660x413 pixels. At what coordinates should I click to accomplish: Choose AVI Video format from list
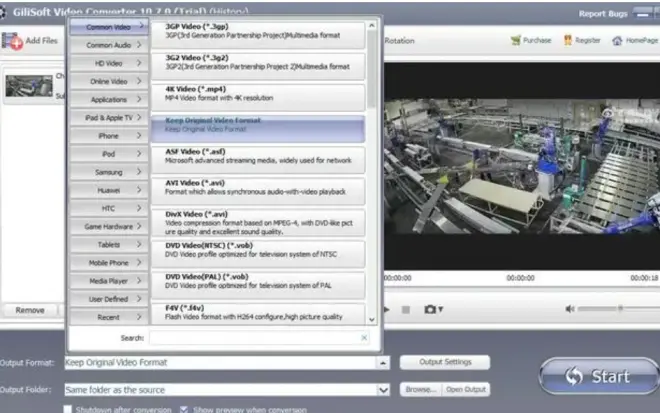[x=258, y=189]
